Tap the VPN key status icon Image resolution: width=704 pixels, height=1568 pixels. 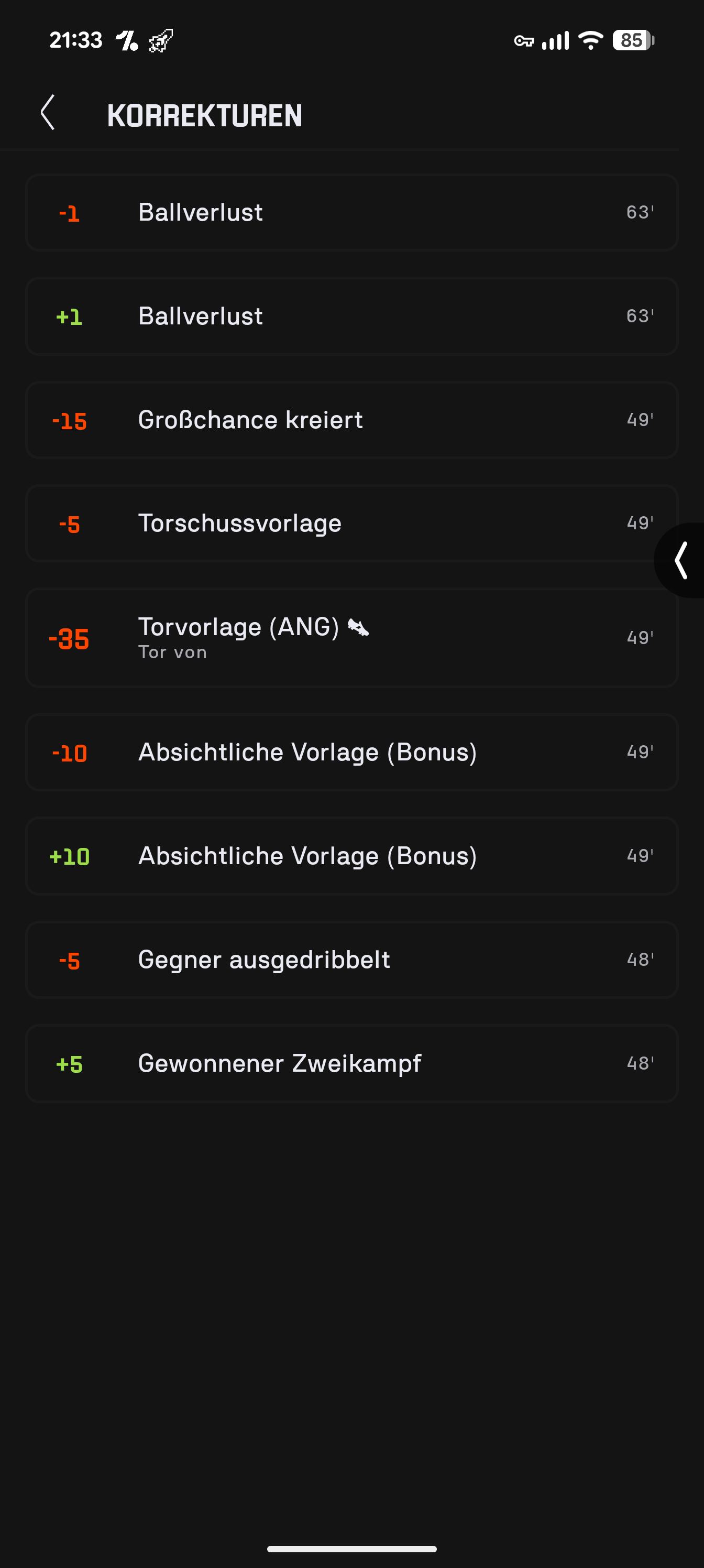(x=523, y=41)
